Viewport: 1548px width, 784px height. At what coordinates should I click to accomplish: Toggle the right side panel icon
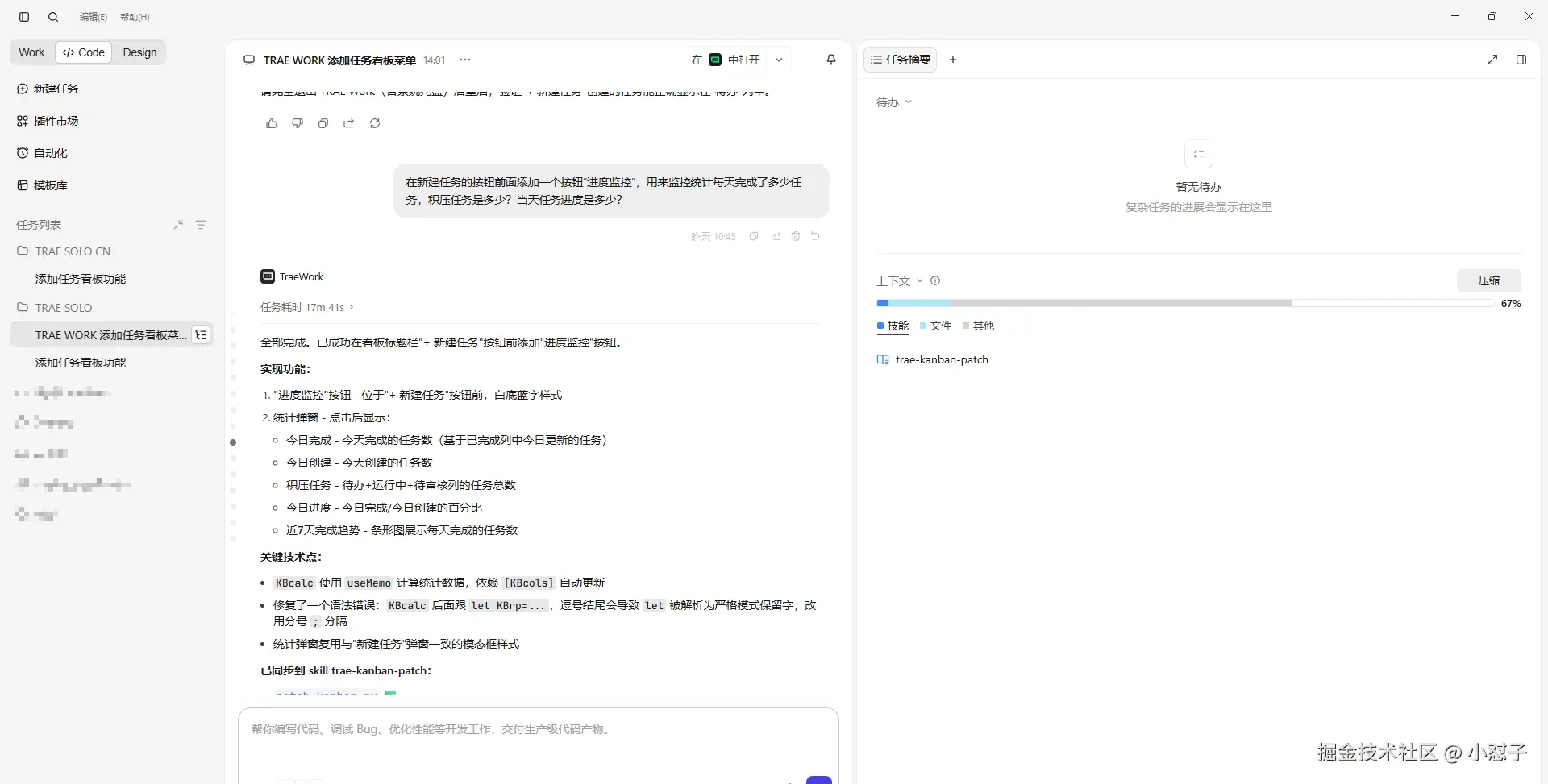point(1521,60)
